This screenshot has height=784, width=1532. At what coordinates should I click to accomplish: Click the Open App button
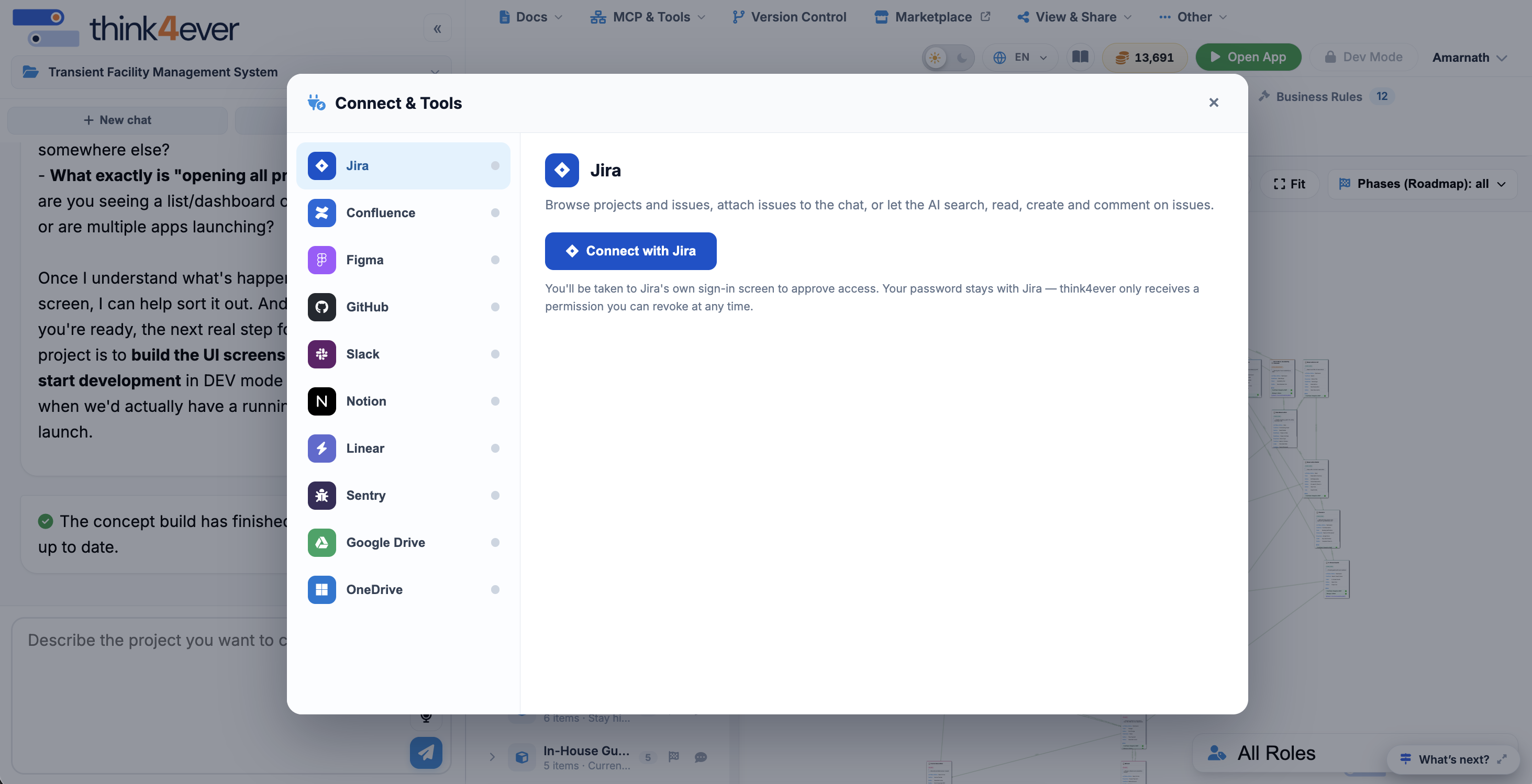(x=1248, y=57)
